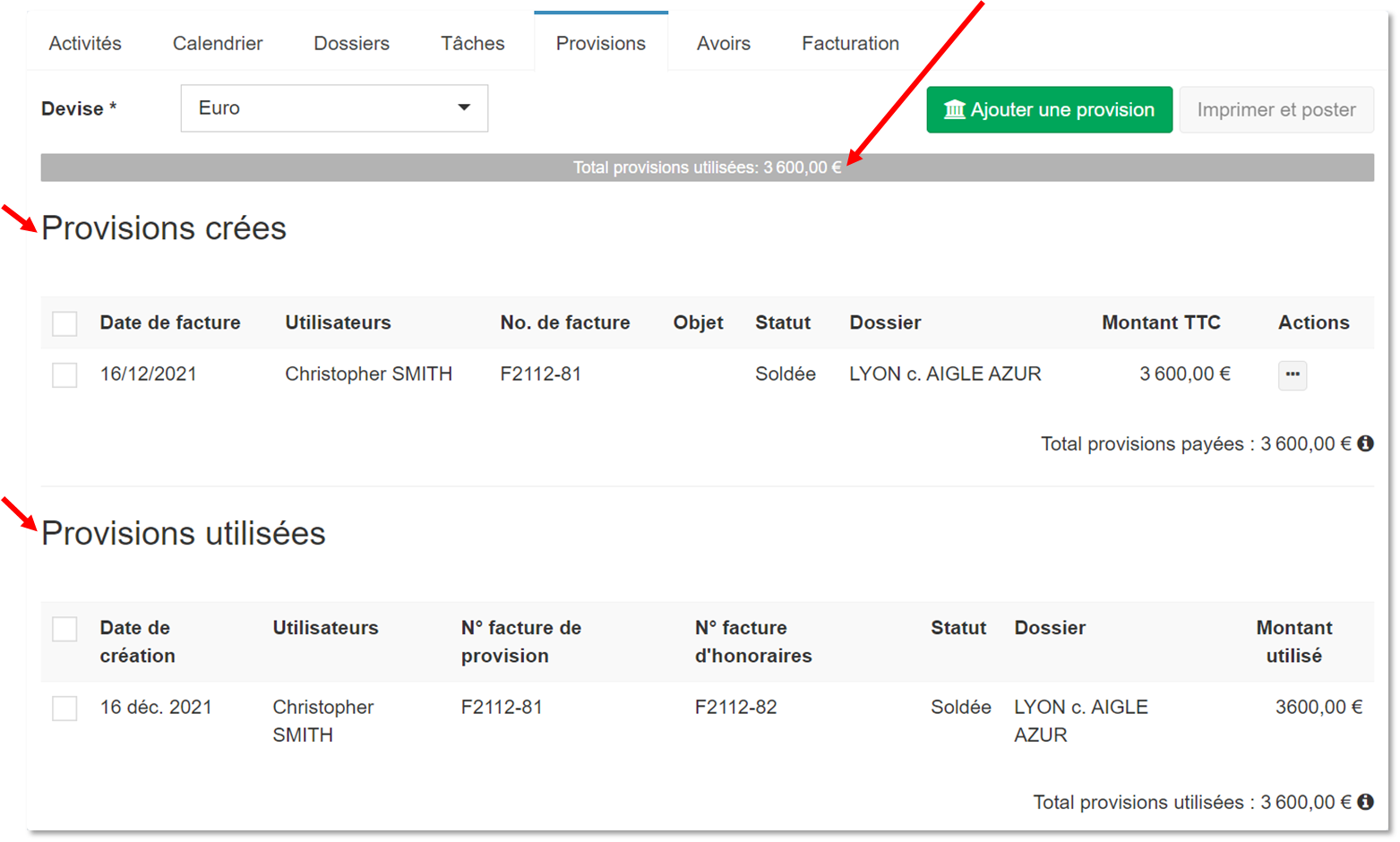The image size is (1400, 842).
Task: Click the Actions column header
Action: click(1313, 322)
